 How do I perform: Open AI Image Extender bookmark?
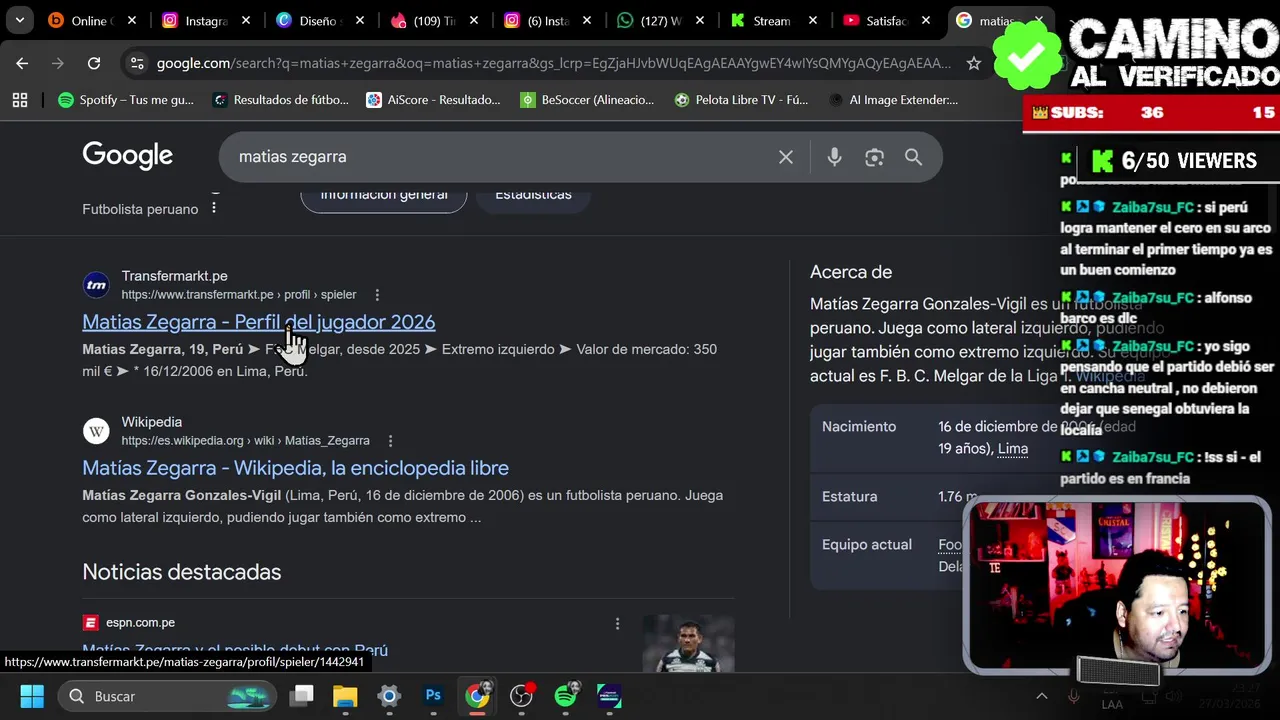[x=893, y=100]
